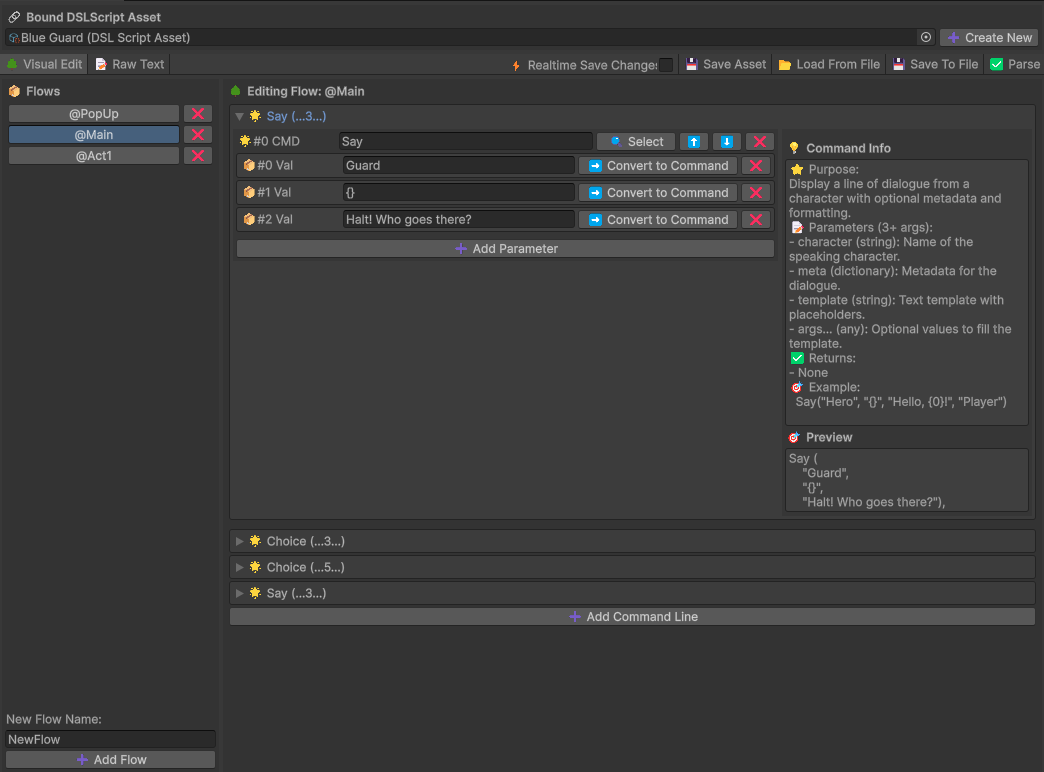Screen dimensions: 1044x772
Task: Open the object picker for Blue Guard asset
Action: tap(926, 38)
